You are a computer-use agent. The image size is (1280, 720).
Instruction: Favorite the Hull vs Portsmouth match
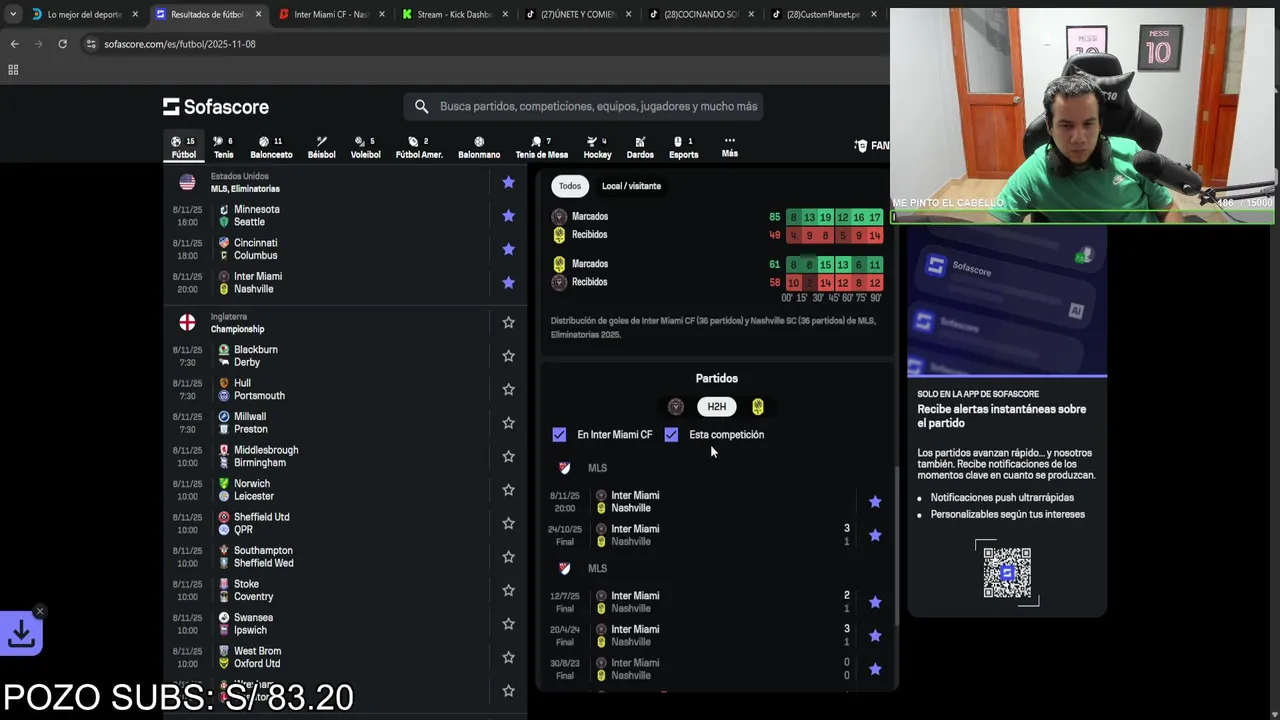click(508, 389)
